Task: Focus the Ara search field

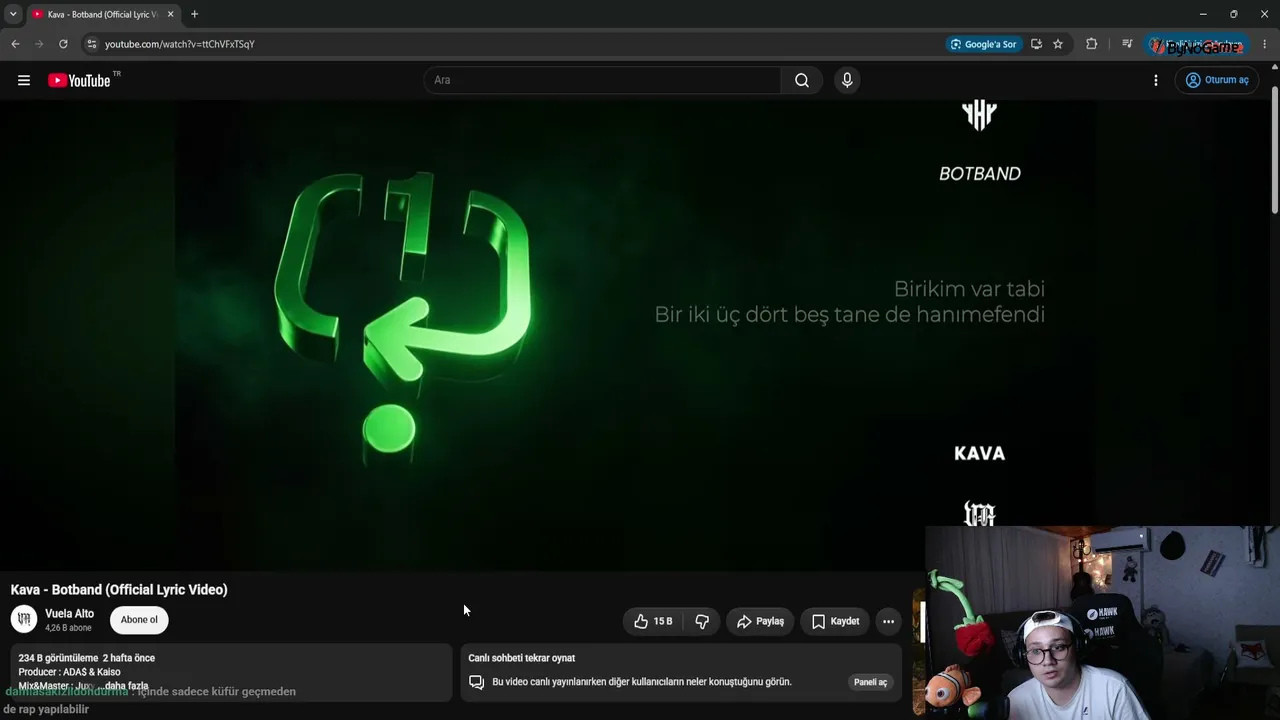Action: pyautogui.click(x=603, y=80)
